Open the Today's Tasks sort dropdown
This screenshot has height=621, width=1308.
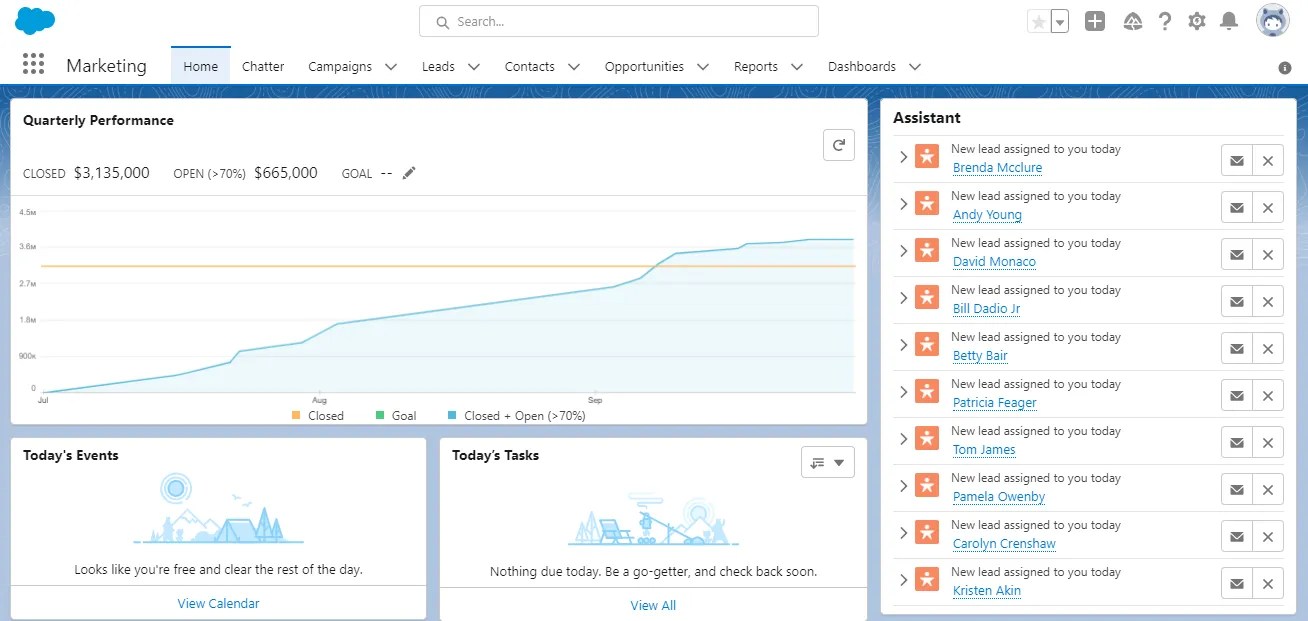pyautogui.click(x=827, y=461)
